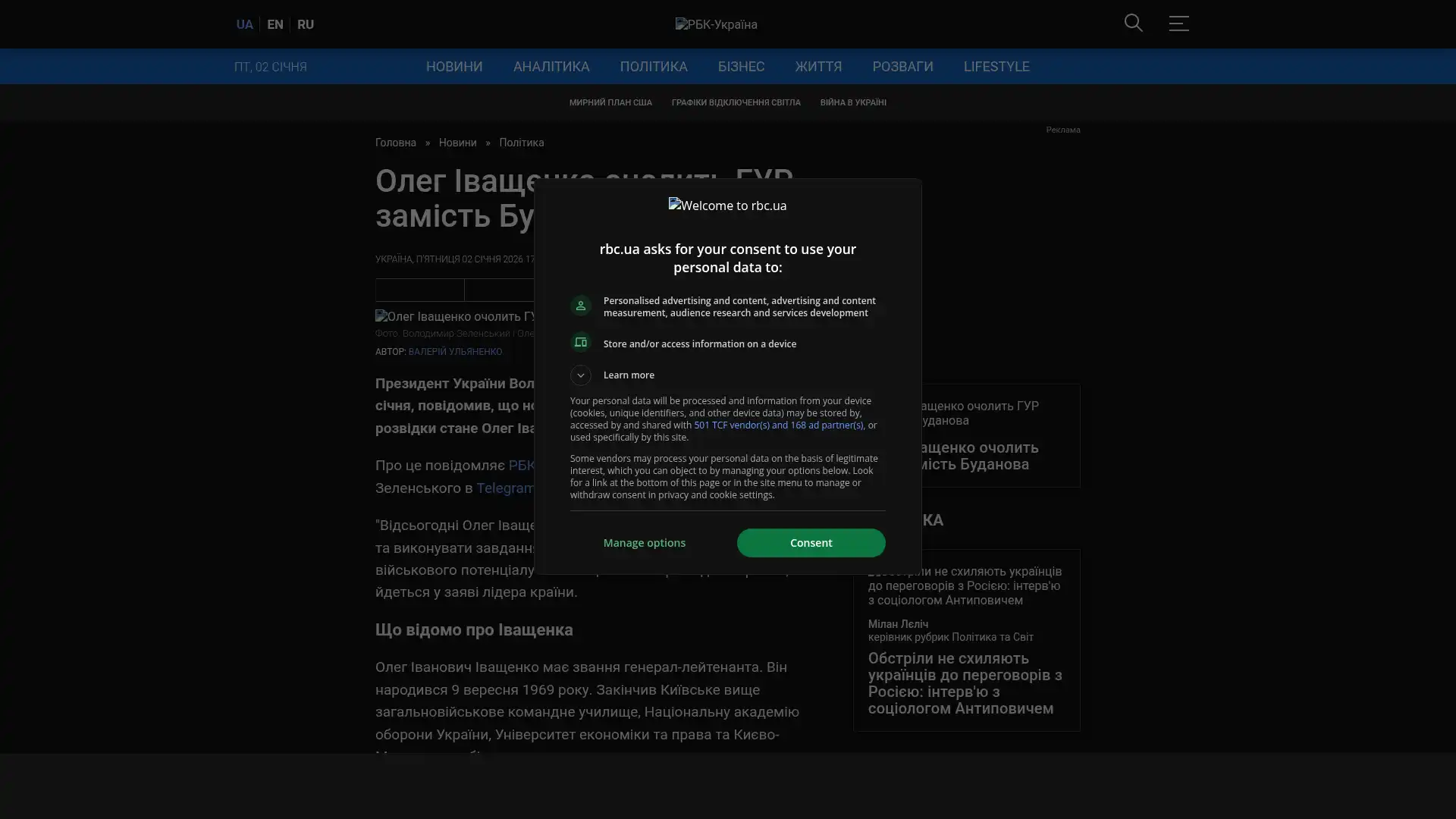Click the author link Валерій Ульяненко

click(x=454, y=352)
